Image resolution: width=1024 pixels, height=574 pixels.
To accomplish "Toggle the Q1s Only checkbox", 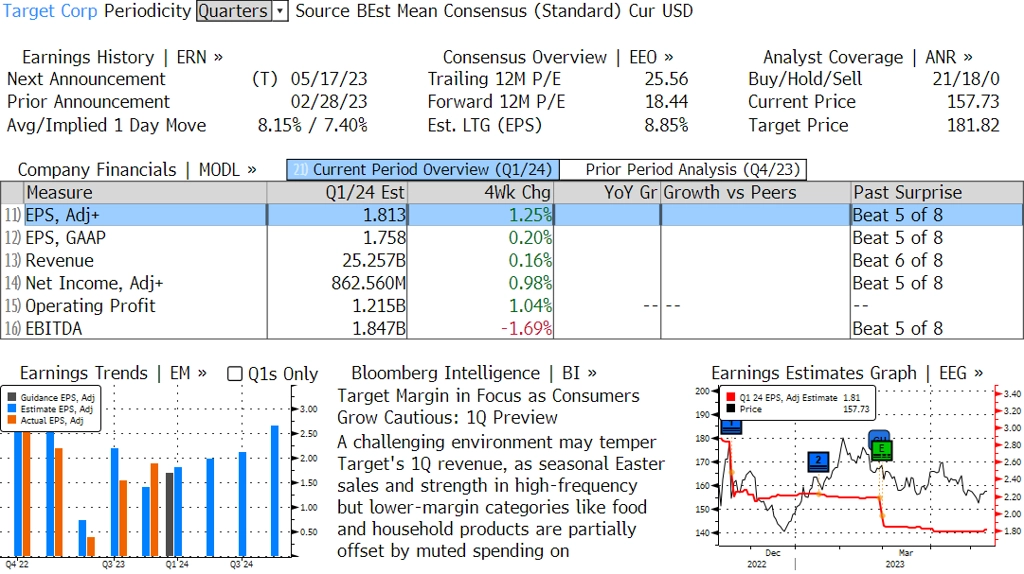I will coord(234,374).
